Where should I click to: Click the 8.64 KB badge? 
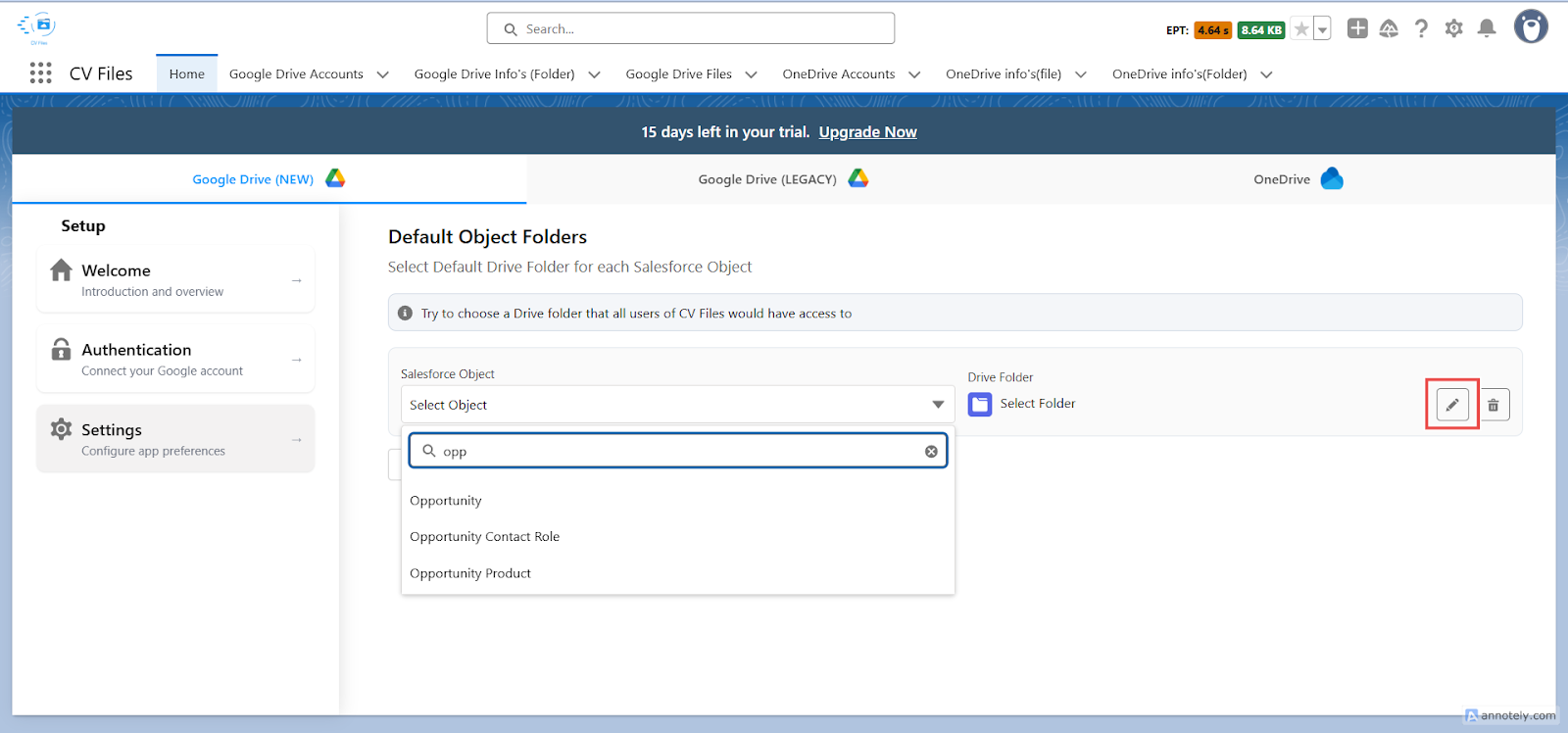pos(1261,30)
